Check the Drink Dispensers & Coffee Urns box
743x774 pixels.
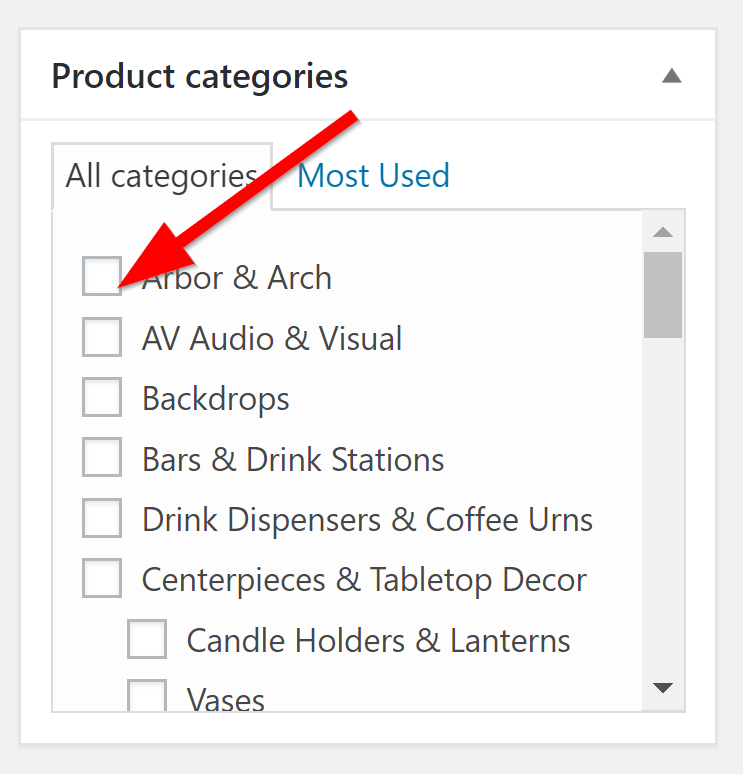[x=102, y=519]
